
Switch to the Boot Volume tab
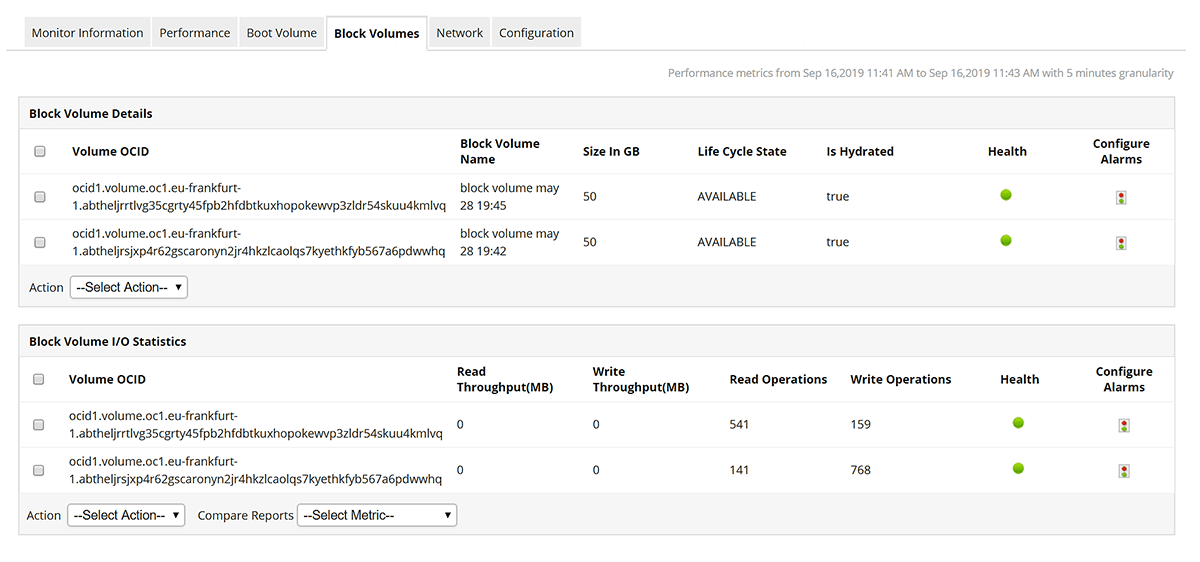coord(282,33)
